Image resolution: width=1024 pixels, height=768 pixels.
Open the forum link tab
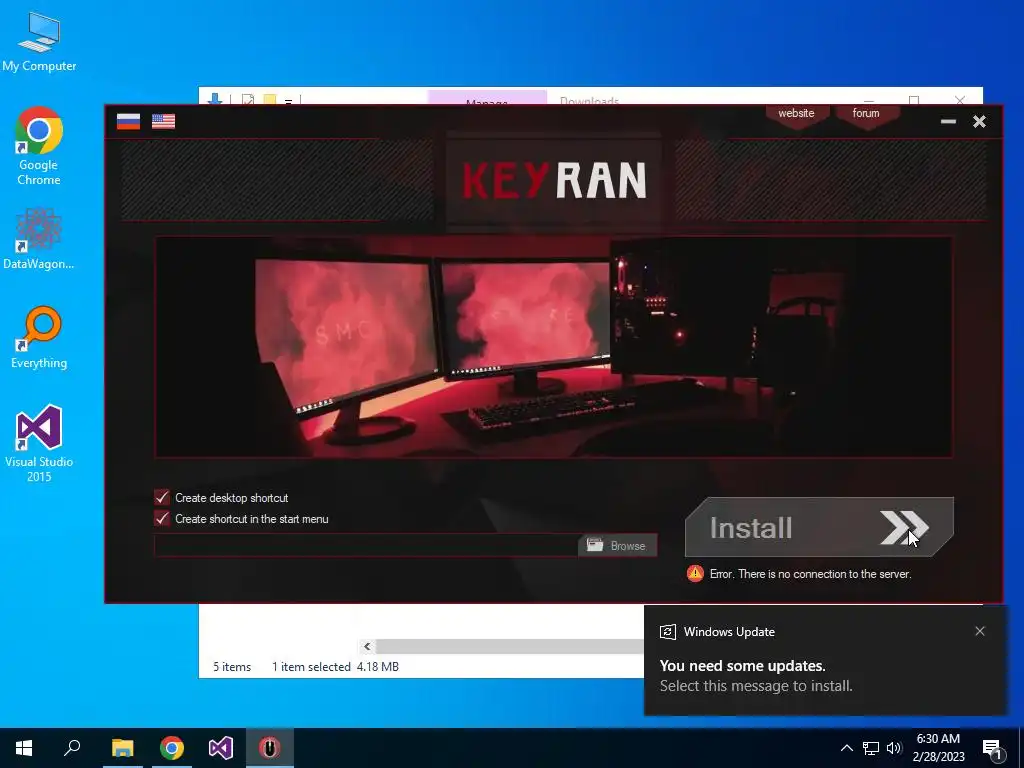click(x=866, y=114)
